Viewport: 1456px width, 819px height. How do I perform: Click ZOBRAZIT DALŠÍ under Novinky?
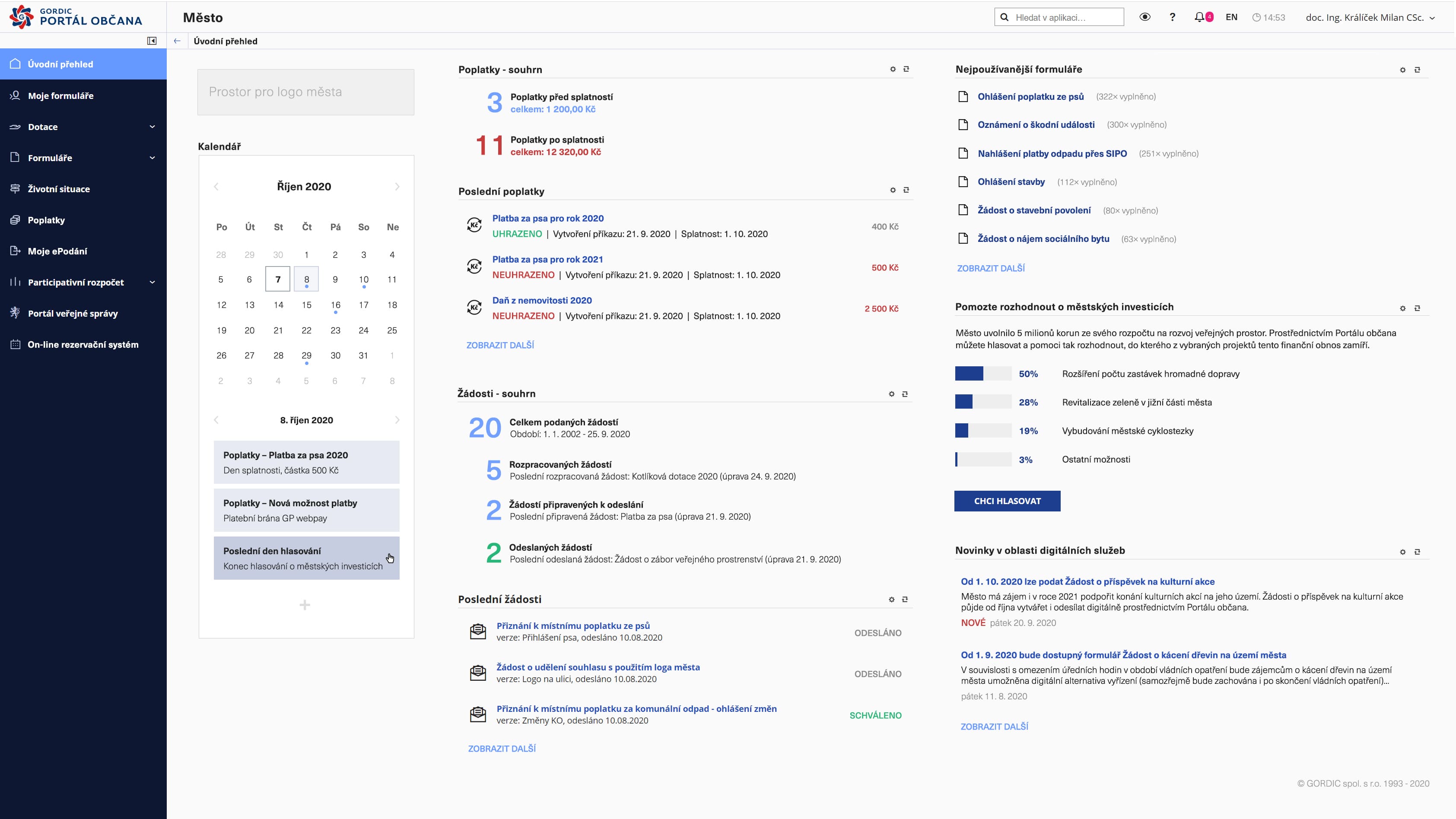[x=994, y=727]
